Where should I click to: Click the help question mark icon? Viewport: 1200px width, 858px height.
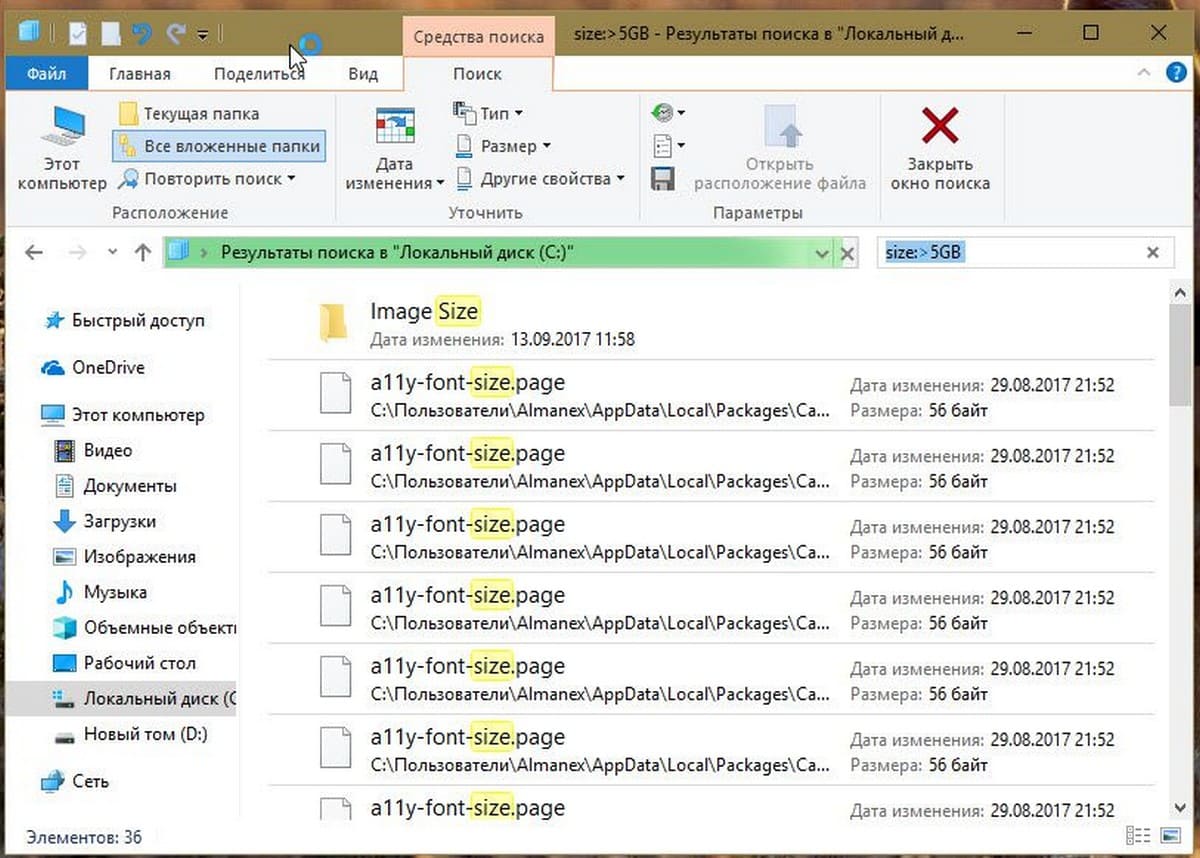[x=1176, y=73]
